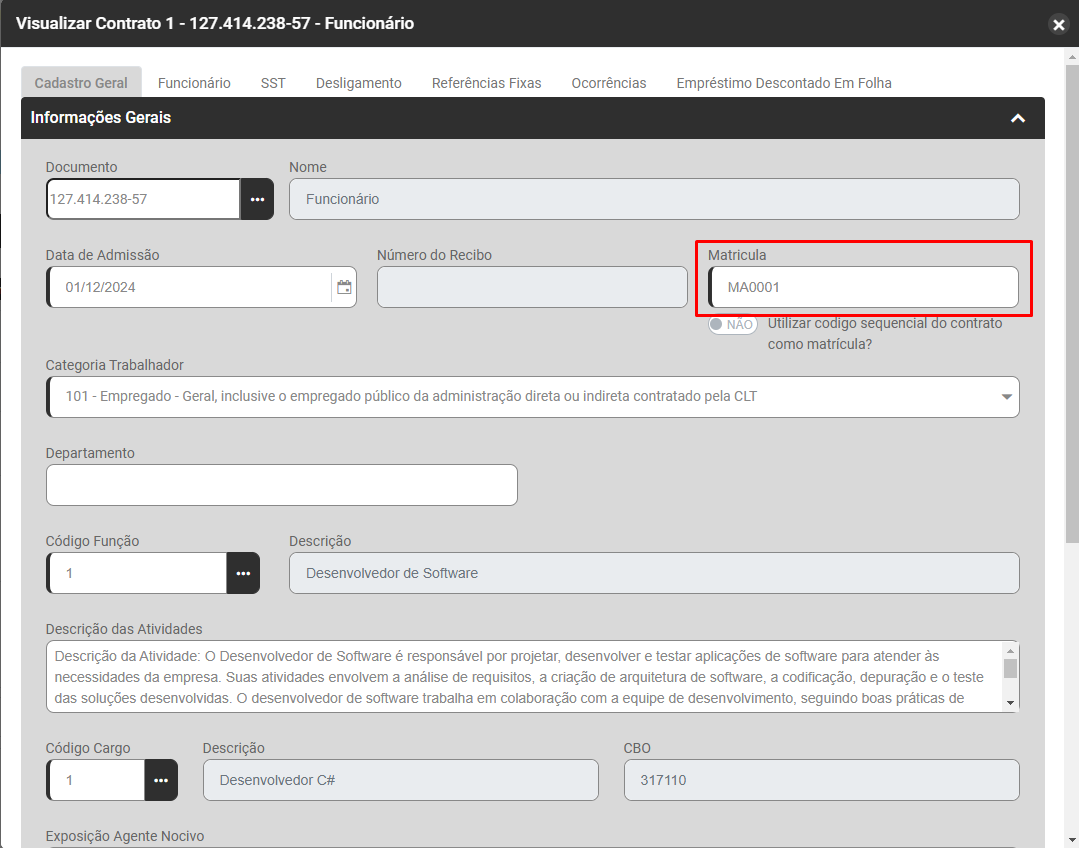Click the Documento number field

coord(143,199)
